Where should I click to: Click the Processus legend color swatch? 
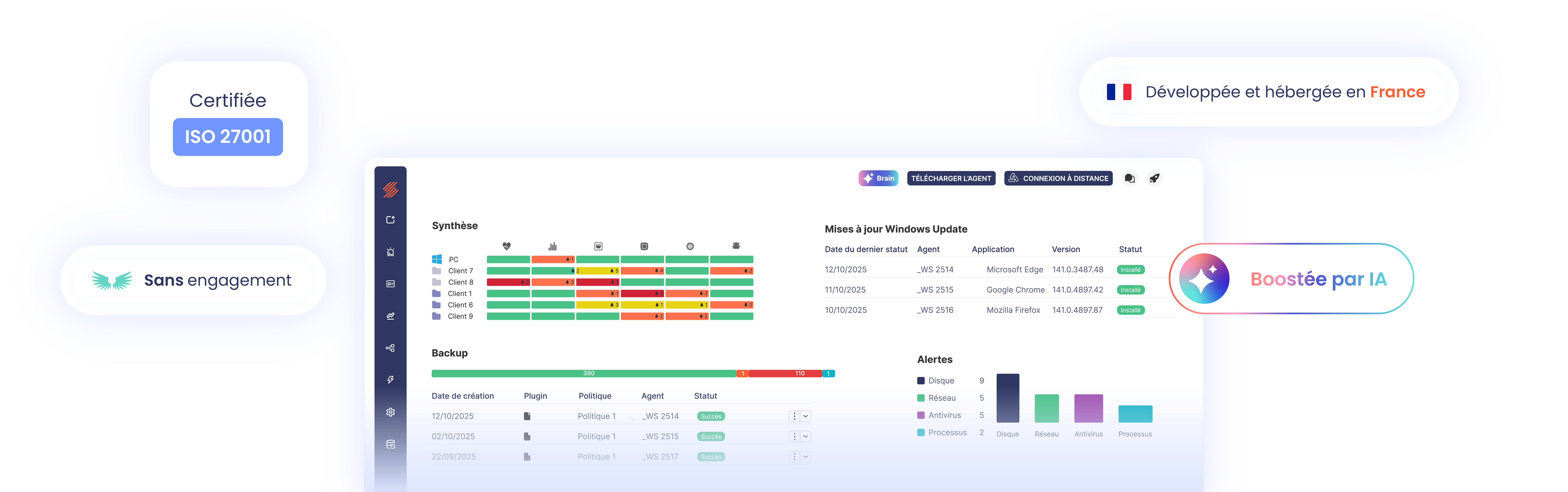point(921,432)
